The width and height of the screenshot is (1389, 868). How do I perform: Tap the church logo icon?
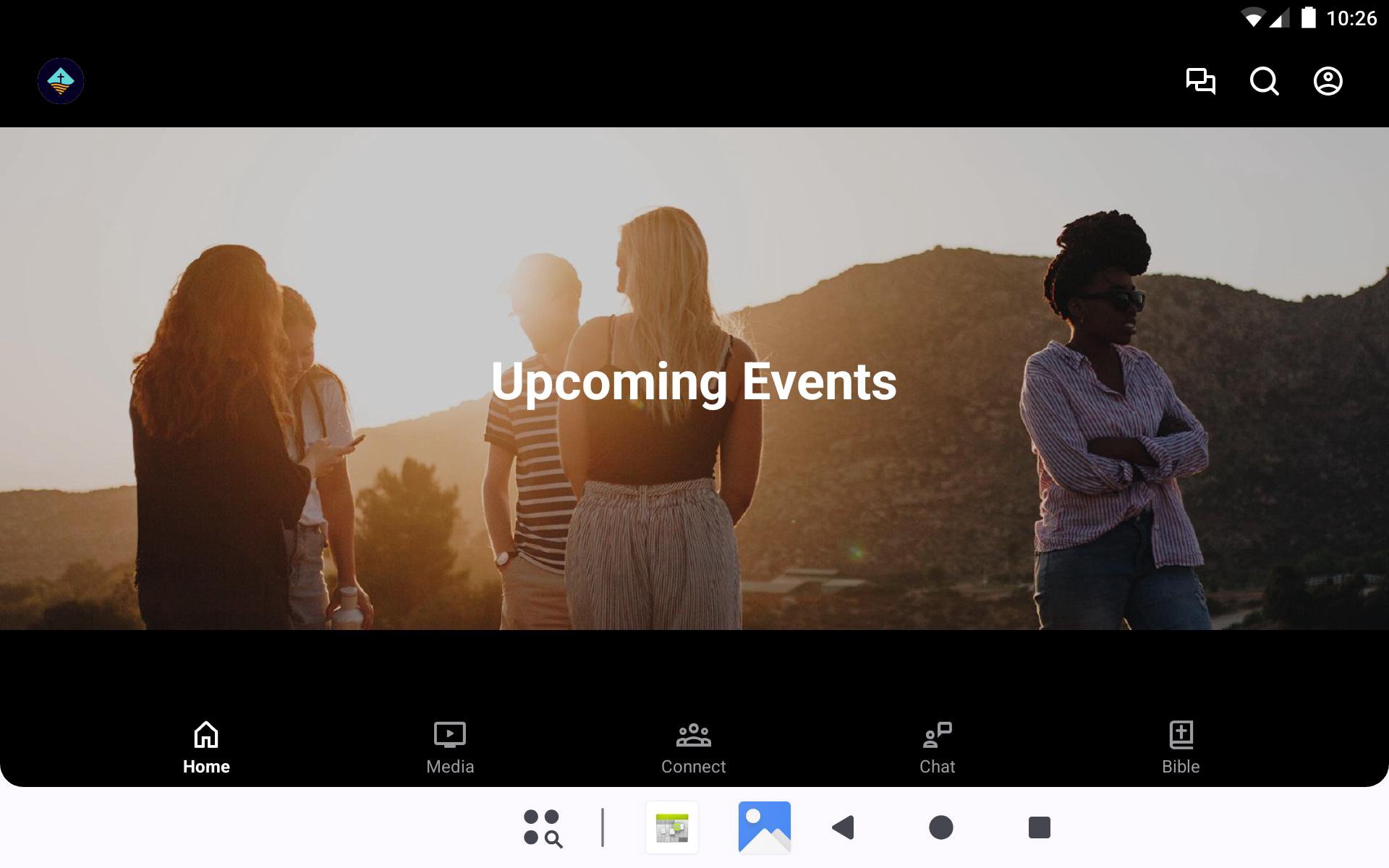tap(61, 81)
